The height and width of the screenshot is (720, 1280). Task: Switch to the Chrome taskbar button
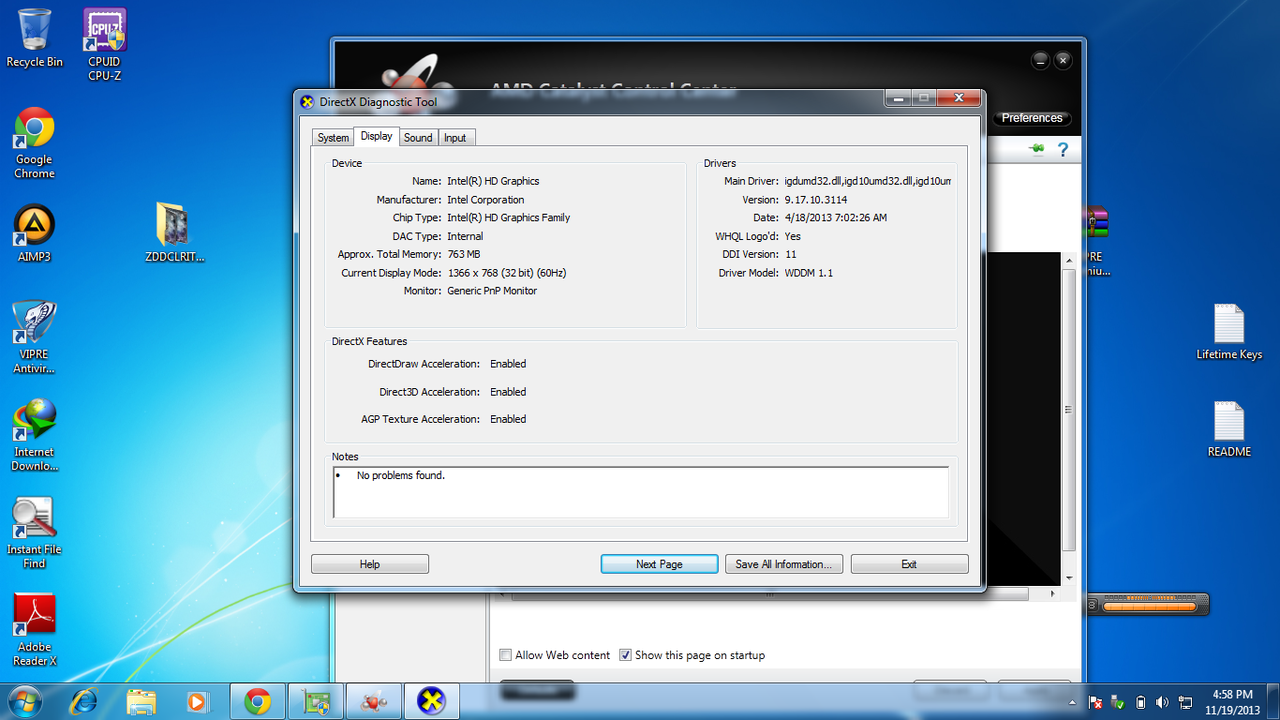click(258, 702)
